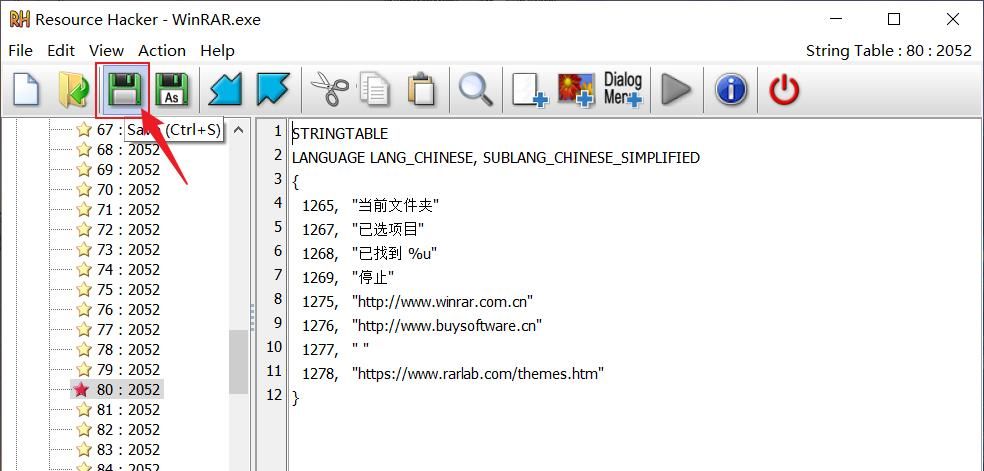984x471 pixels.
Task: Open the Edit menu
Action: [x=61, y=51]
